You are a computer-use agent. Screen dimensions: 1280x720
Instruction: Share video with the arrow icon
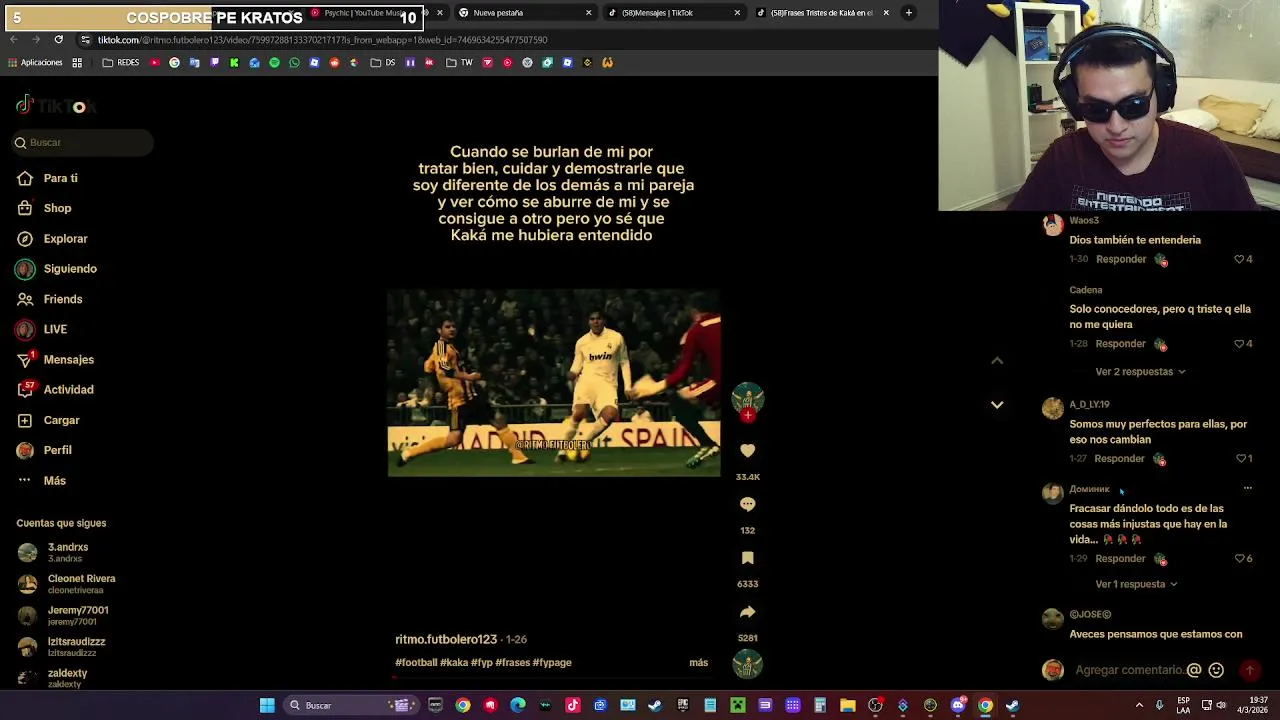[x=747, y=612]
